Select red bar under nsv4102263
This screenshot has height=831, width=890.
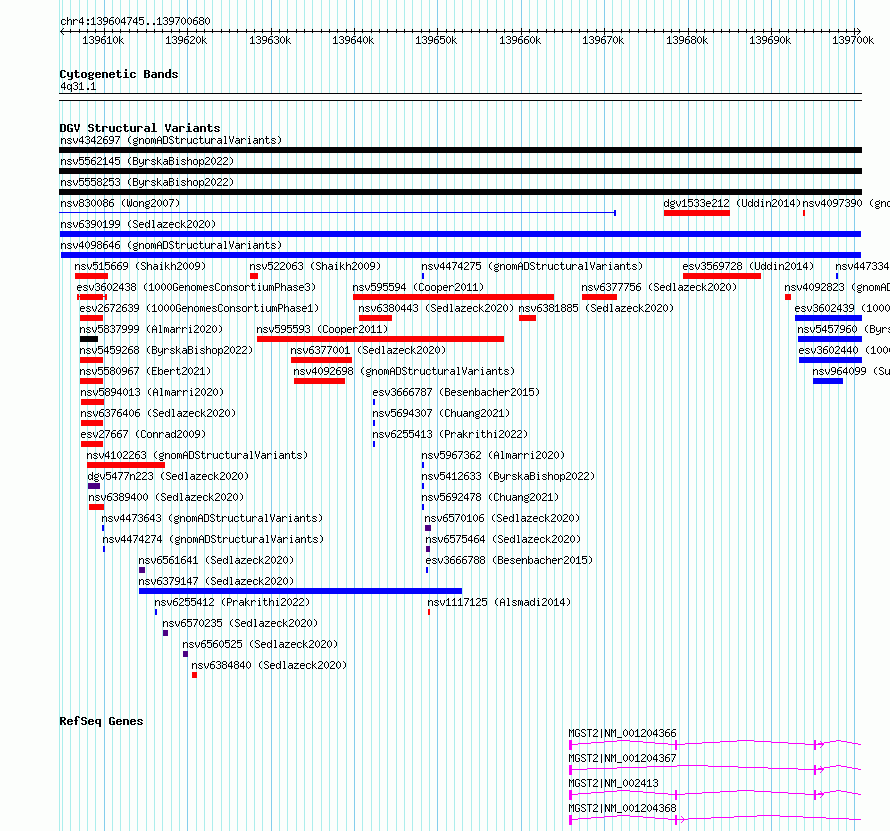[125, 465]
